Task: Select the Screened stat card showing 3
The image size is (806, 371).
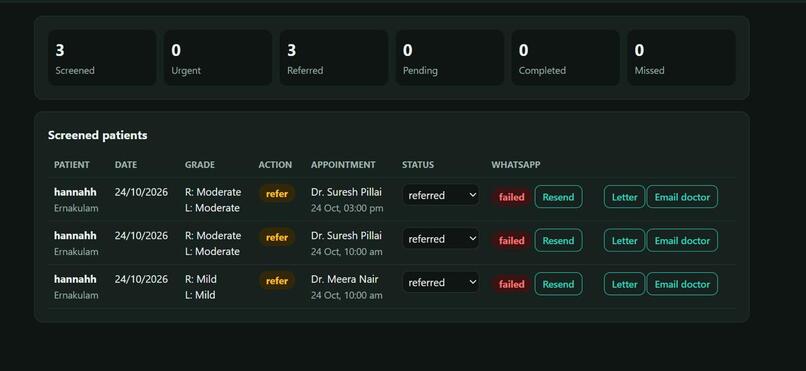Action: (x=102, y=58)
